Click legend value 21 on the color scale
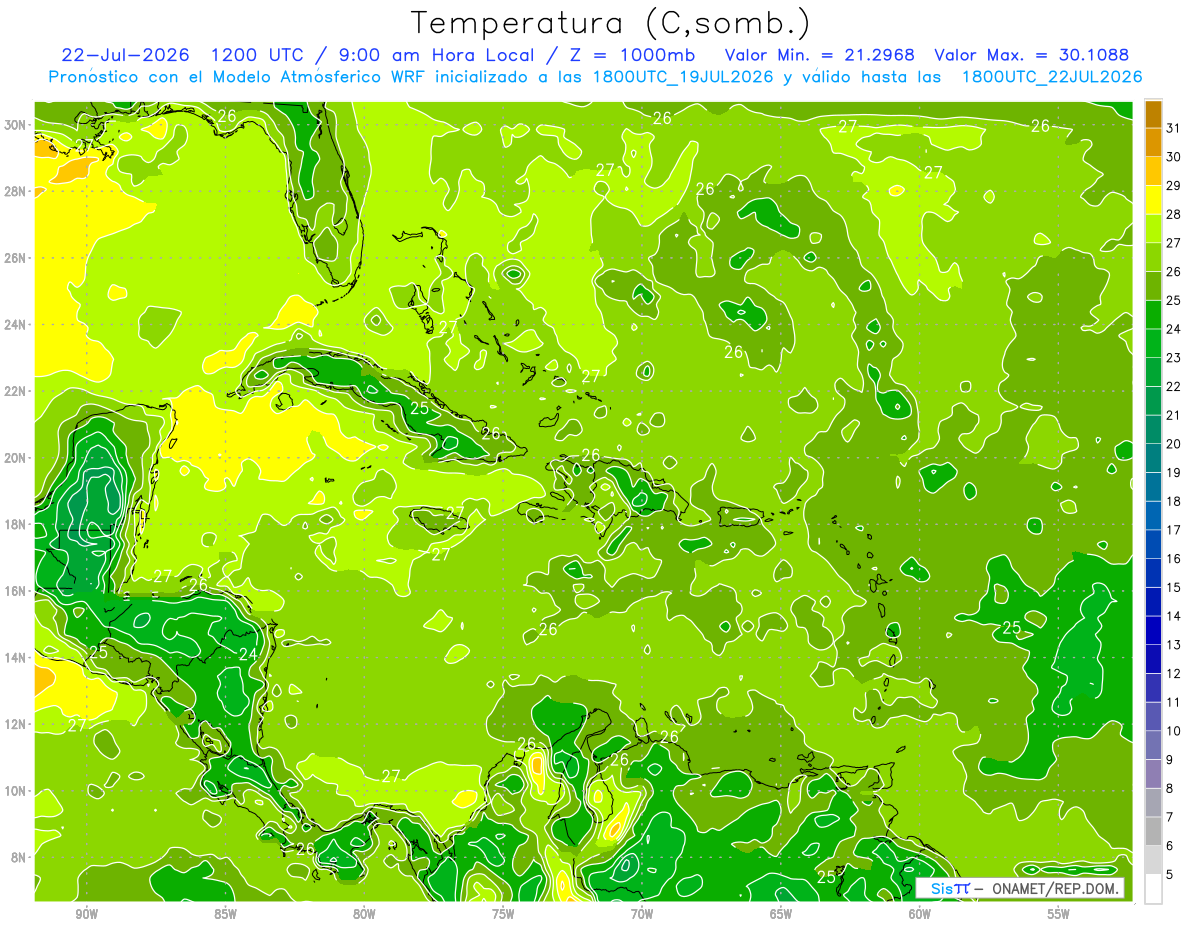Viewport: 1200px width, 927px height. pos(1174,415)
